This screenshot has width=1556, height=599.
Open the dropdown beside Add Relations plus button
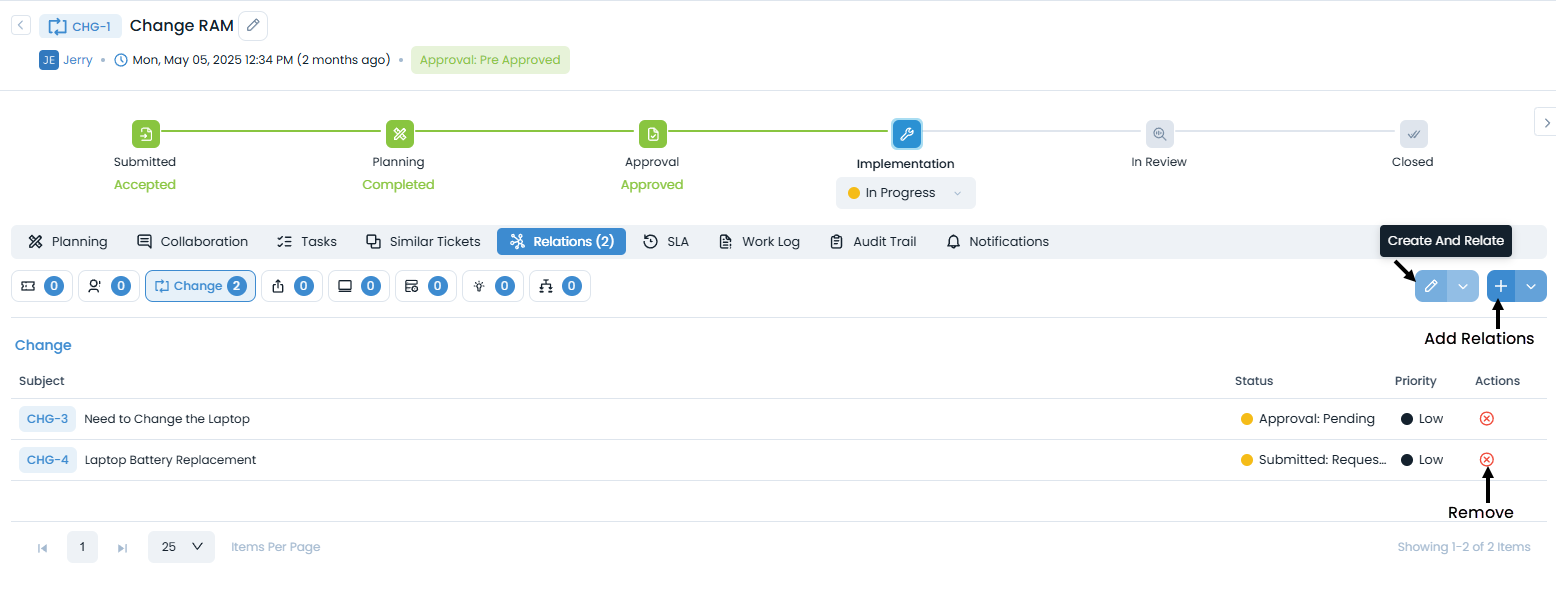click(1532, 286)
